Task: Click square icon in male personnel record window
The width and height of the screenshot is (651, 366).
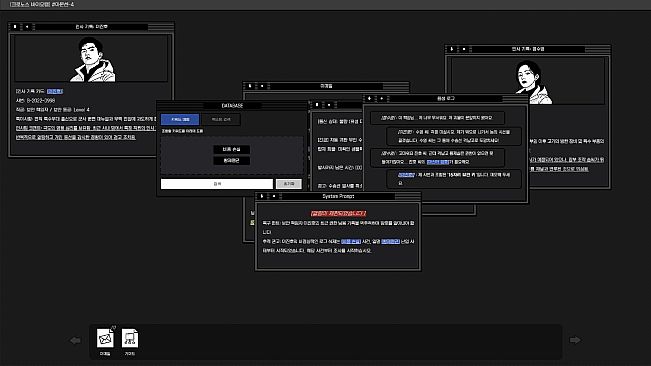Action: point(27,27)
